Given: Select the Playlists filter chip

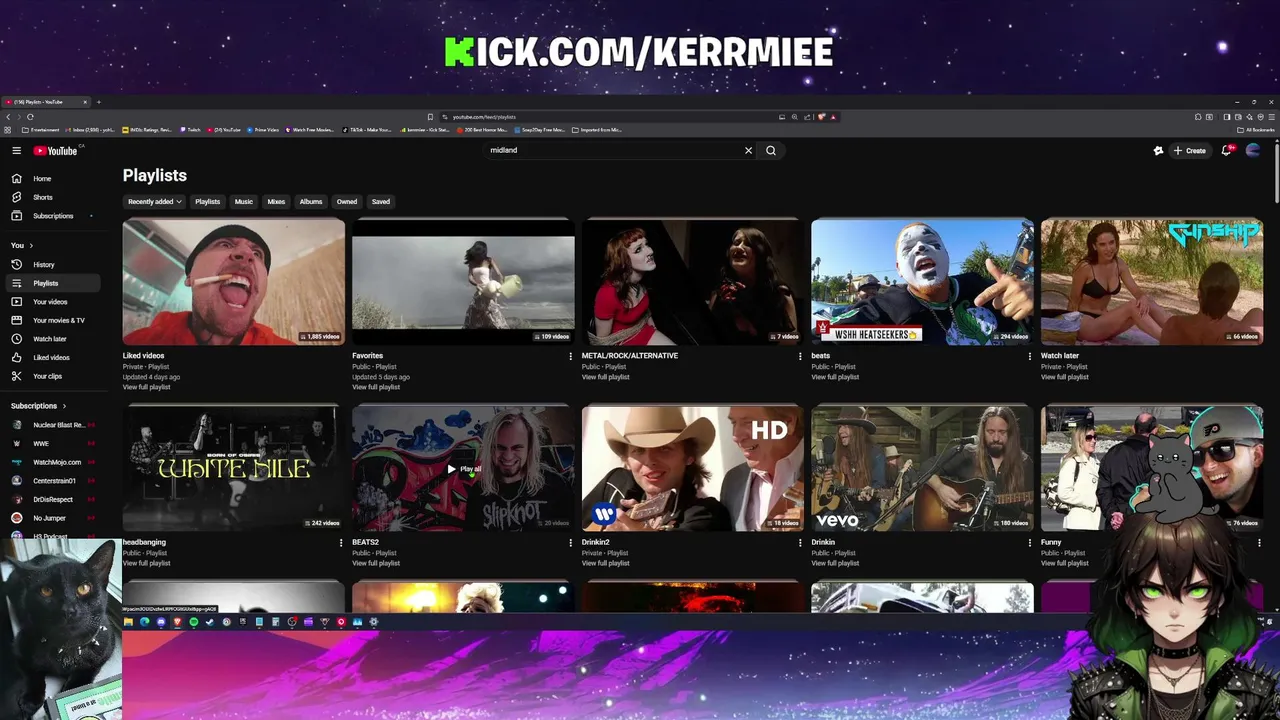Looking at the screenshot, I should click(208, 201).
